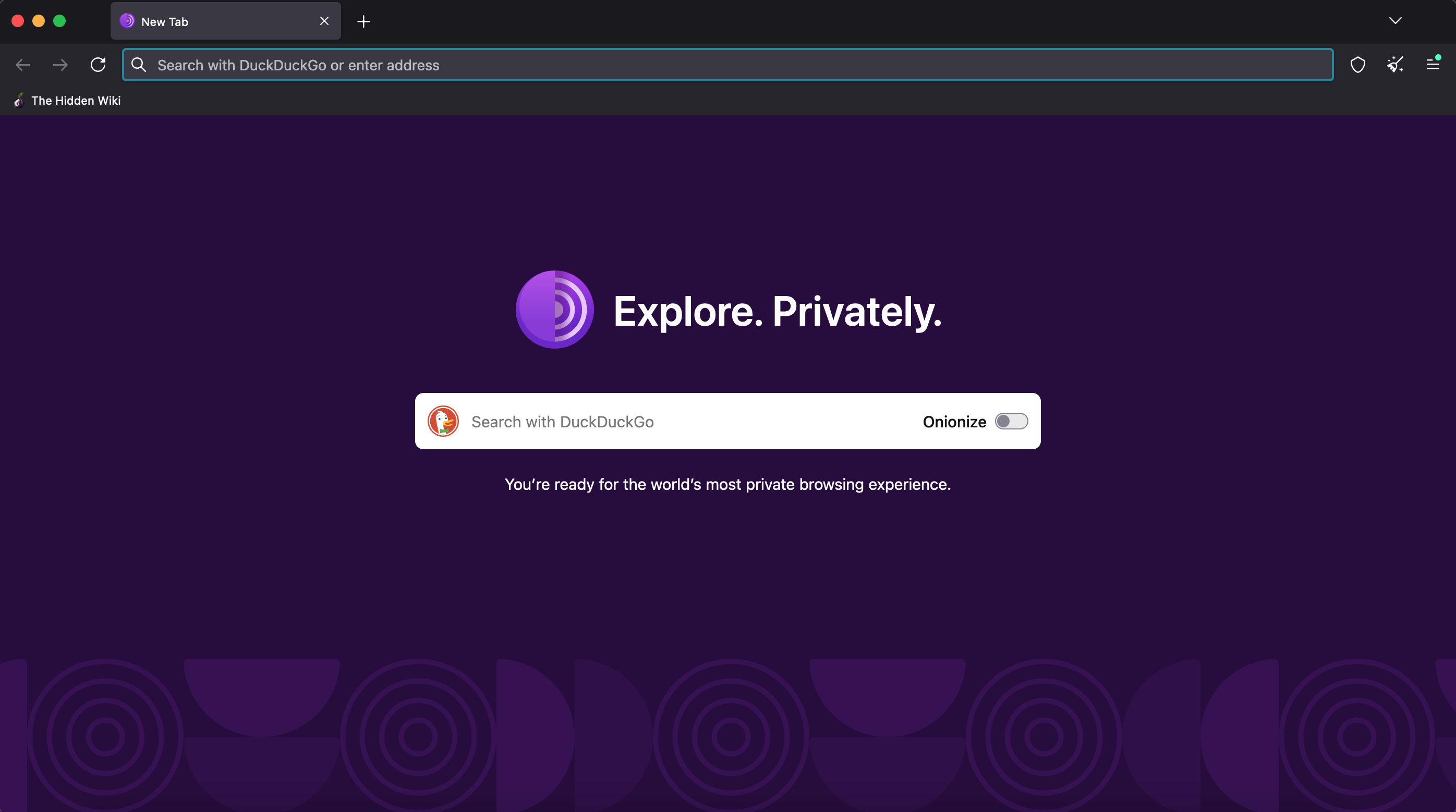Click the New Identity broom icon
This screenshot has width=1456, height=812.
point(1395,65)
